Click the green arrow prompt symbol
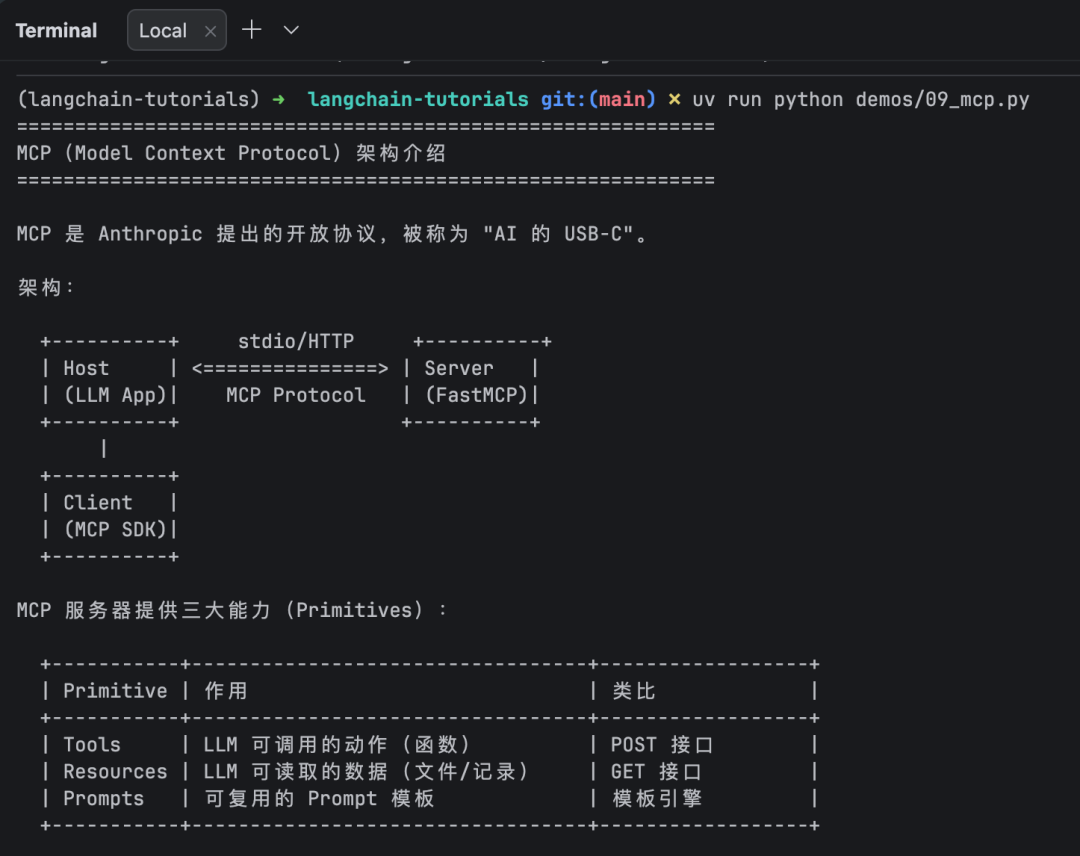Image resolution: width=1080 pixels, height=856 pixels. click(x=278, y=100)
